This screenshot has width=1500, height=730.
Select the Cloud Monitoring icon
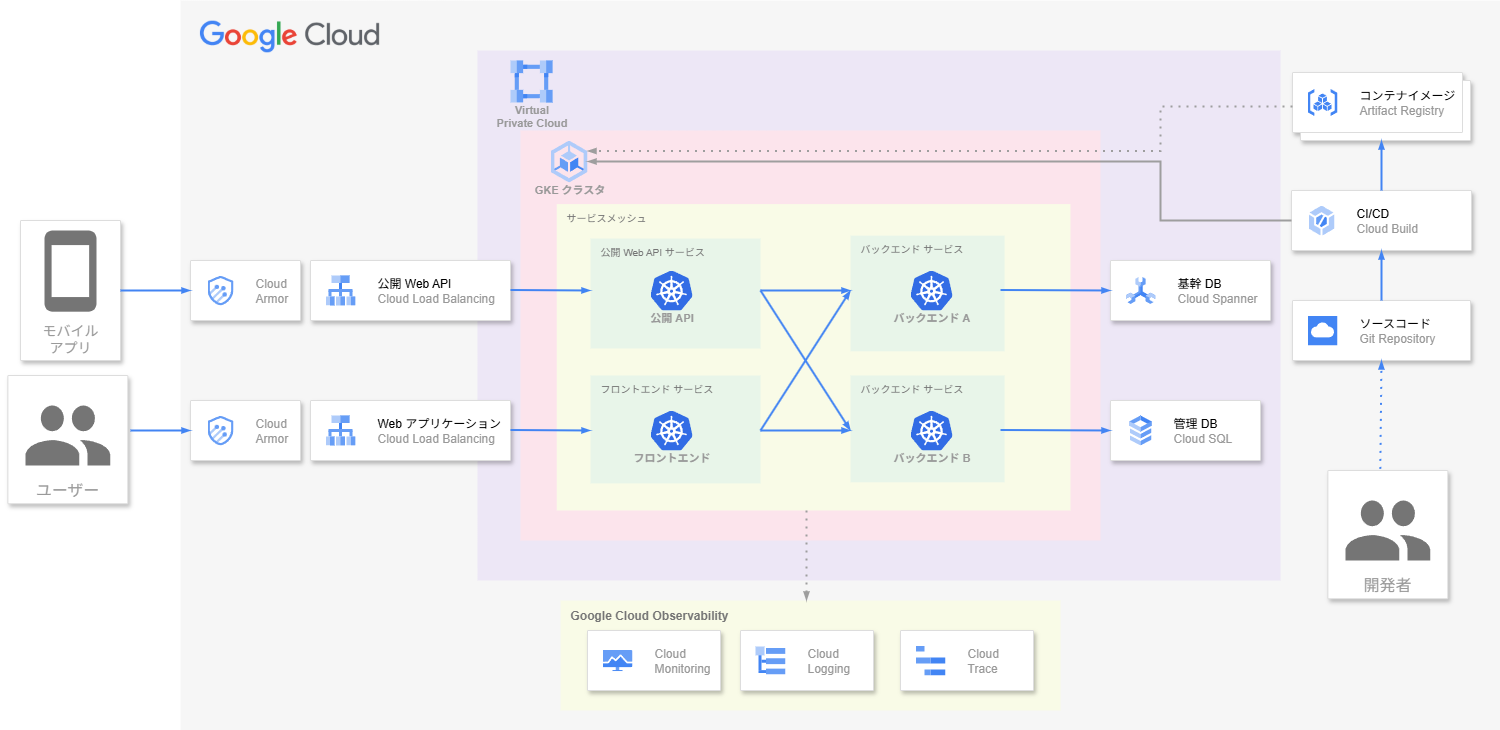pyautogui.click(x=617, y=661)
